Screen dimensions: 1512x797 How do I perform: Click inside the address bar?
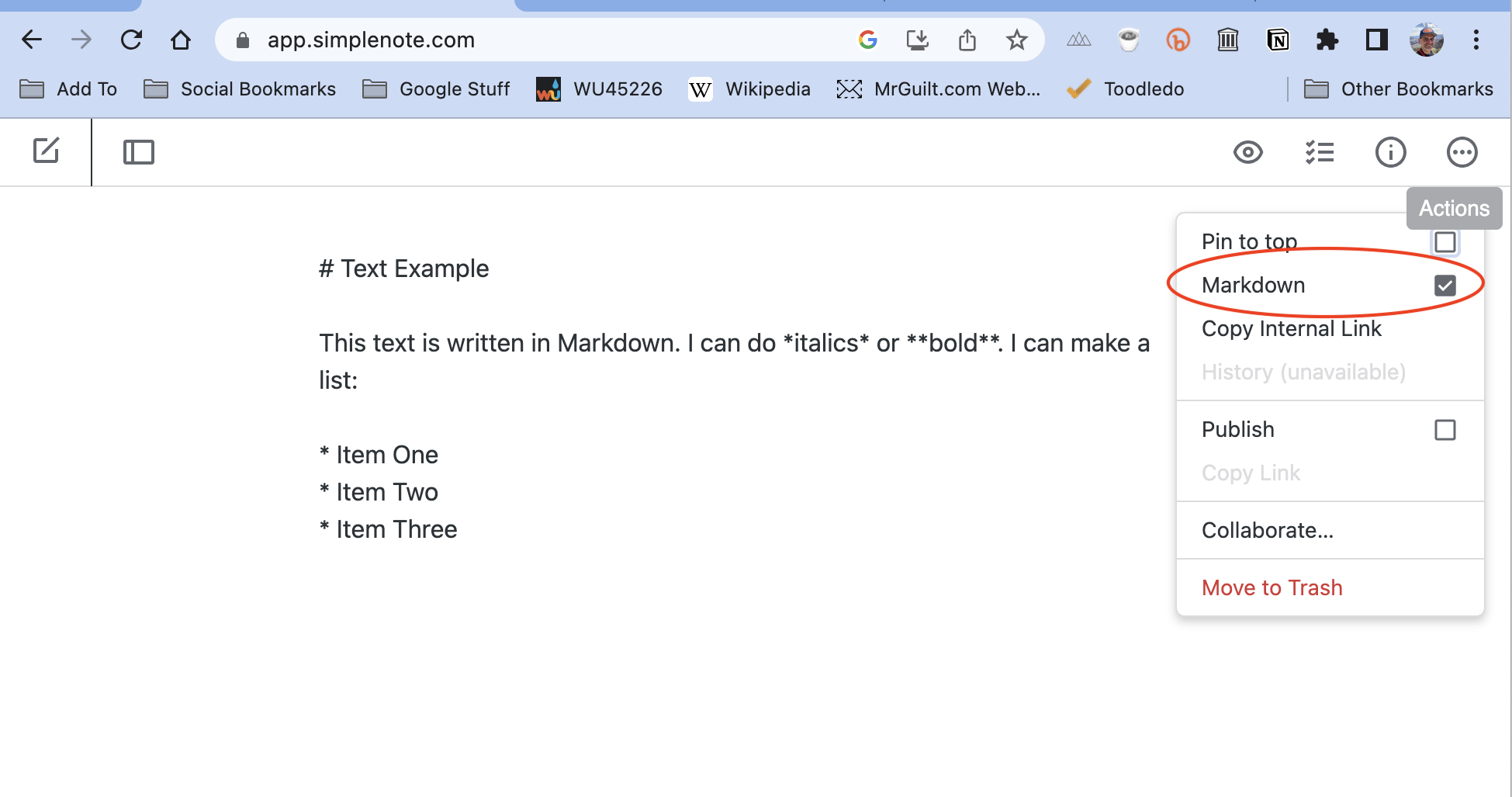click(543, 40)
